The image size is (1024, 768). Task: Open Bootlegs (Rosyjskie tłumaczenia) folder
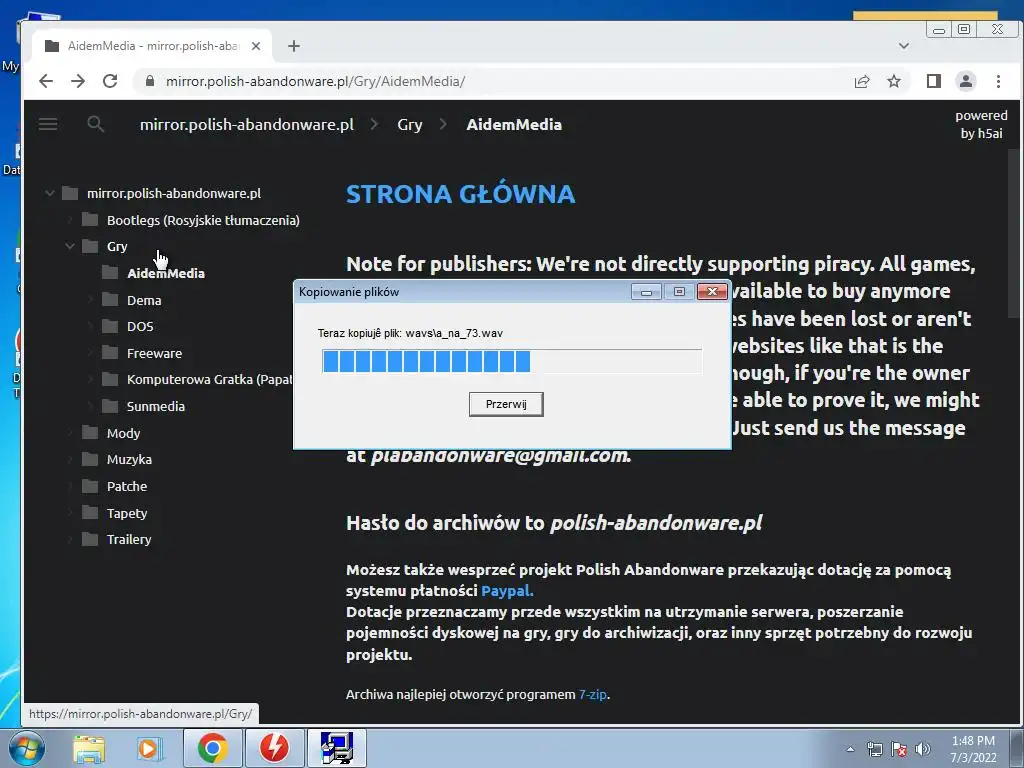[x=203, y=220]
